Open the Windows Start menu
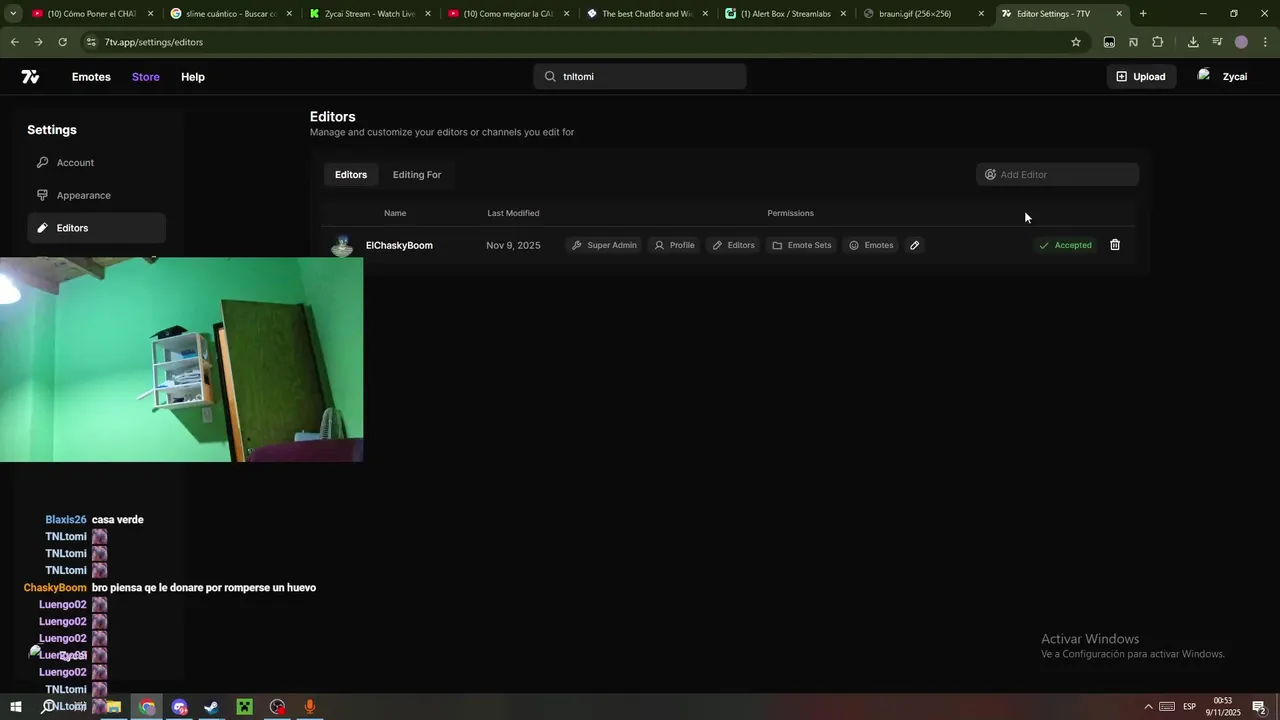Screen dimensions: 1280x720 point(16,707)
